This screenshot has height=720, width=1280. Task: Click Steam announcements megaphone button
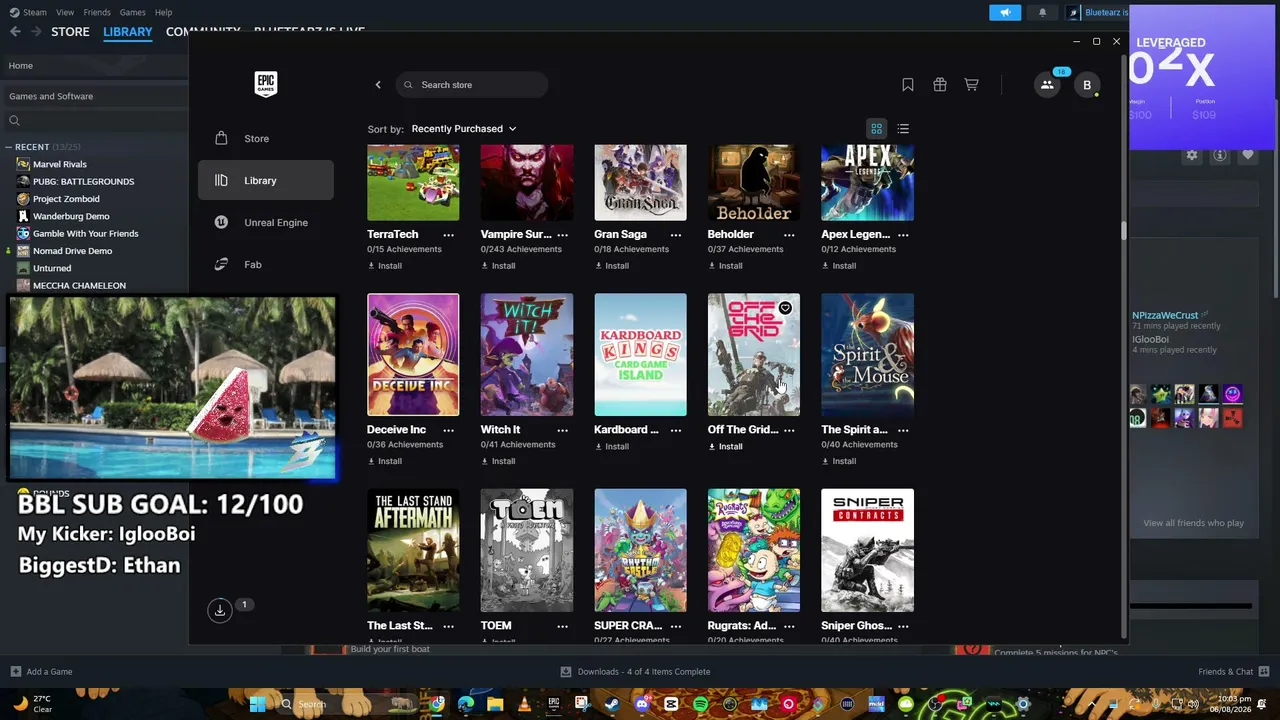(1005, 13)
